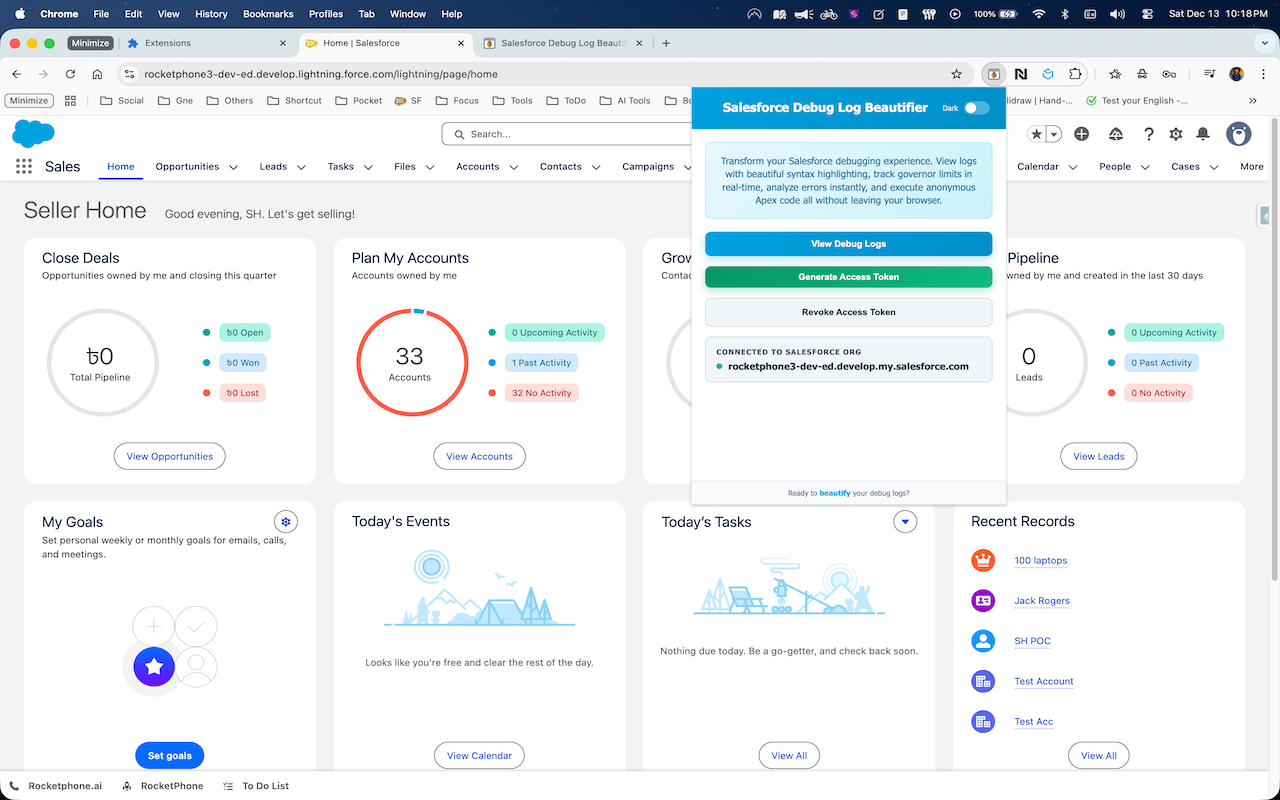Click the View Debug Logs button

coord(848,243)
